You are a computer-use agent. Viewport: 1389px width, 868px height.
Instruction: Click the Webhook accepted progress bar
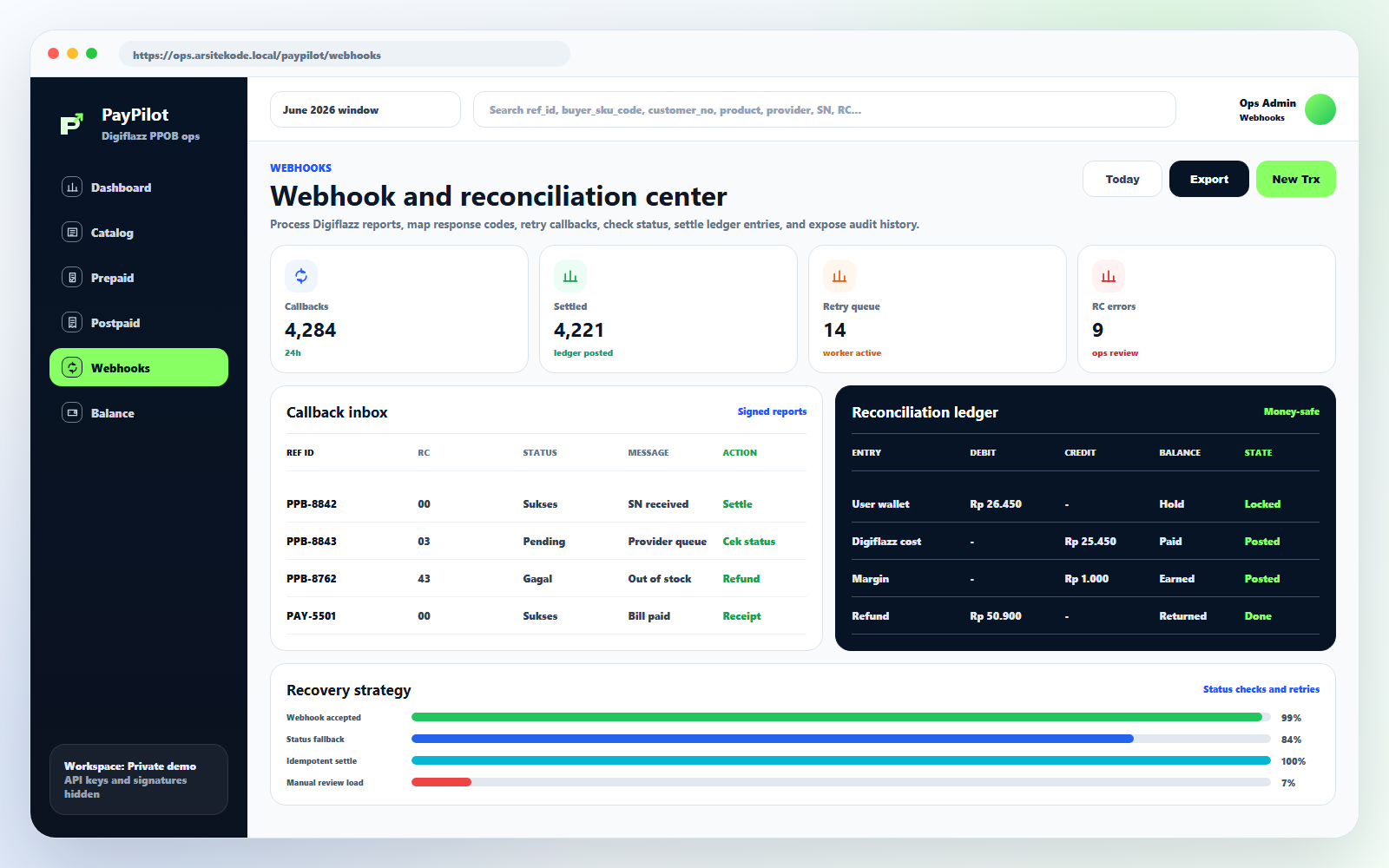coord(841,717)
